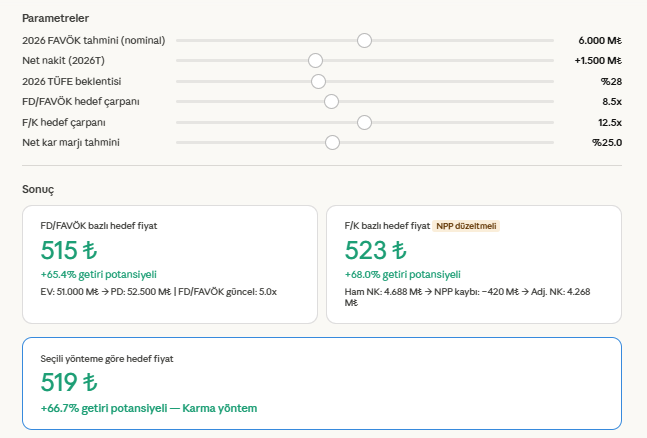Click the 2026 TÜFE beklentisi slider handle
The image size is (647, 438).
[x=318, y=81]
